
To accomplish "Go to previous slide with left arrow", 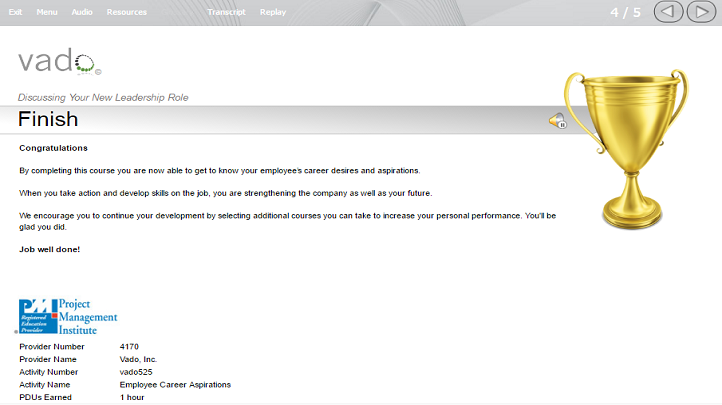I will [x=668, y=12].
